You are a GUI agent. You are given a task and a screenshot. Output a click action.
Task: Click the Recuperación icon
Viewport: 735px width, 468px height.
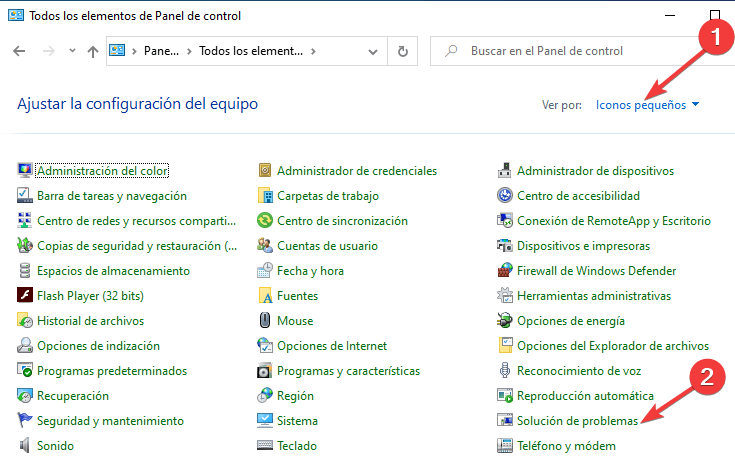pos(25,395)
